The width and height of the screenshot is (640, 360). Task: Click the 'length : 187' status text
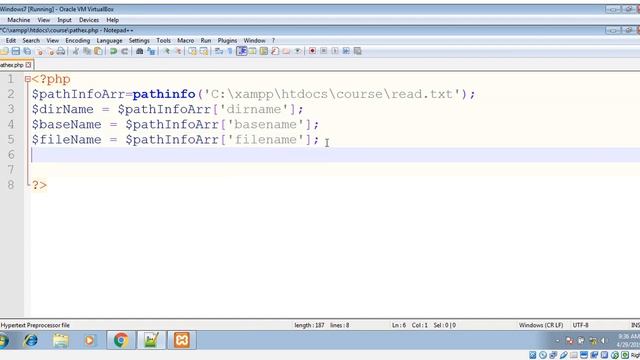click(x=309, y=325)
